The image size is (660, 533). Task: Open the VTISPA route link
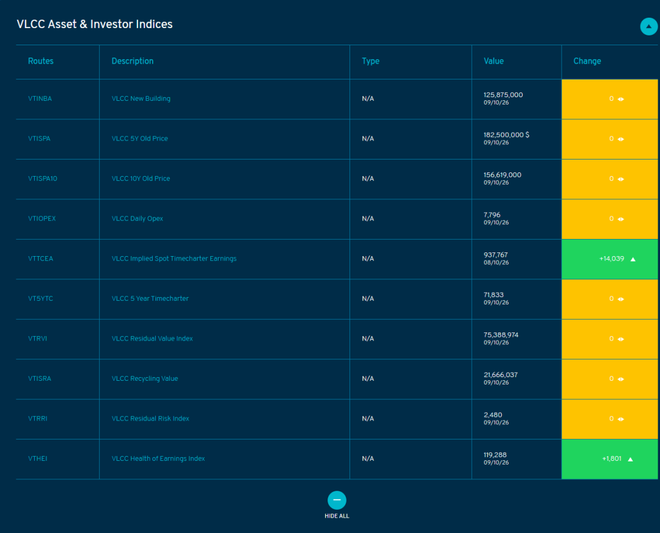tap(39, 139)
